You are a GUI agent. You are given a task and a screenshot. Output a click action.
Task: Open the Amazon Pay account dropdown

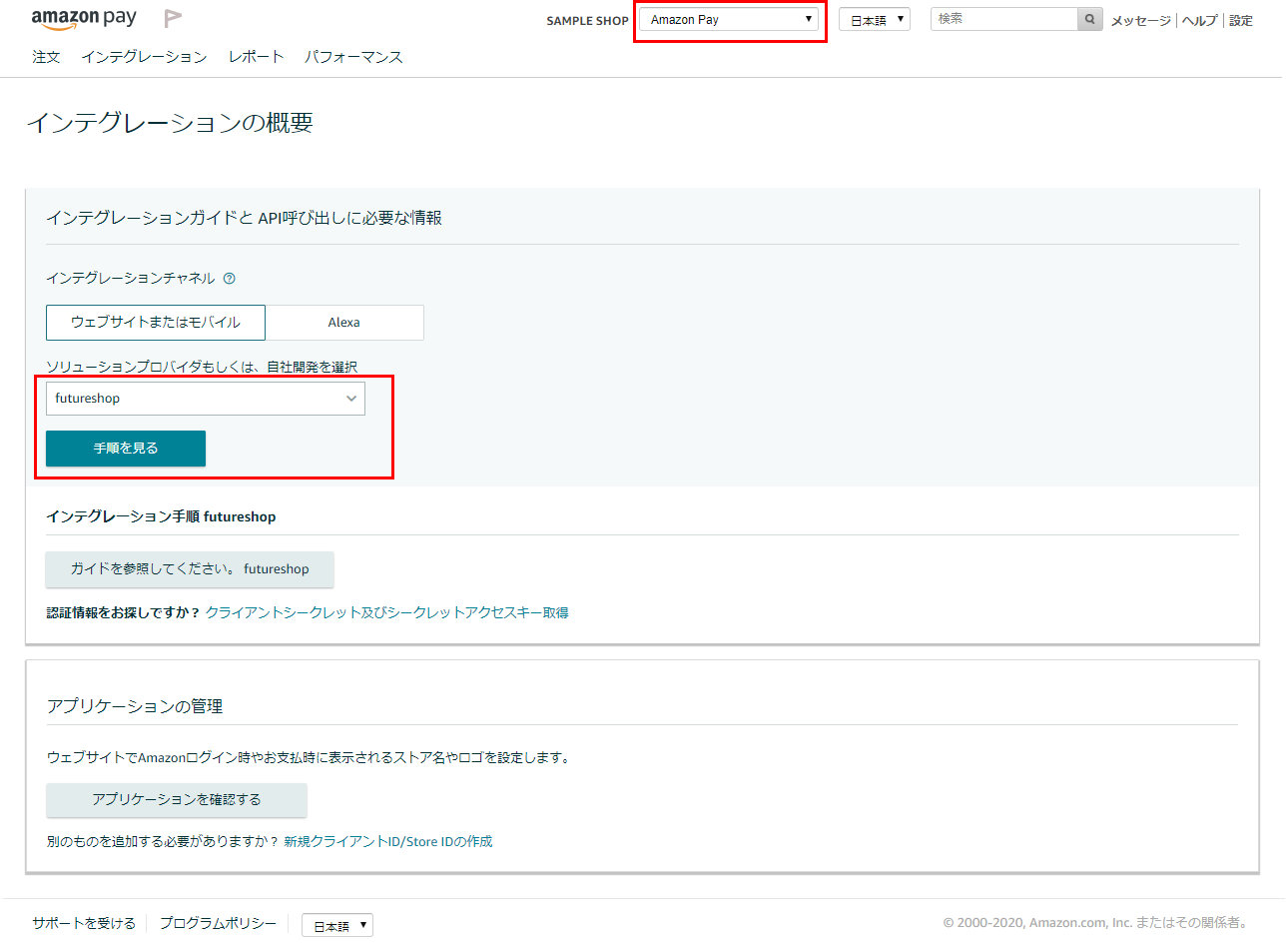pyautogui.click(x=729, y=19)
